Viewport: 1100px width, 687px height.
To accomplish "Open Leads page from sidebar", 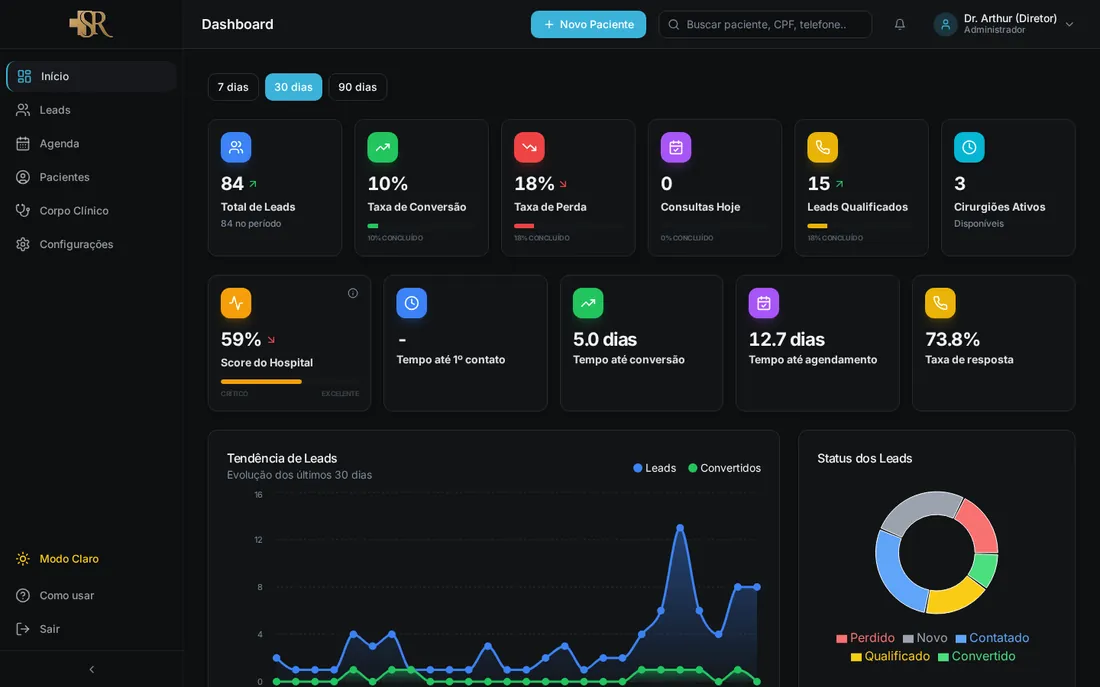I will pos(91,110).
